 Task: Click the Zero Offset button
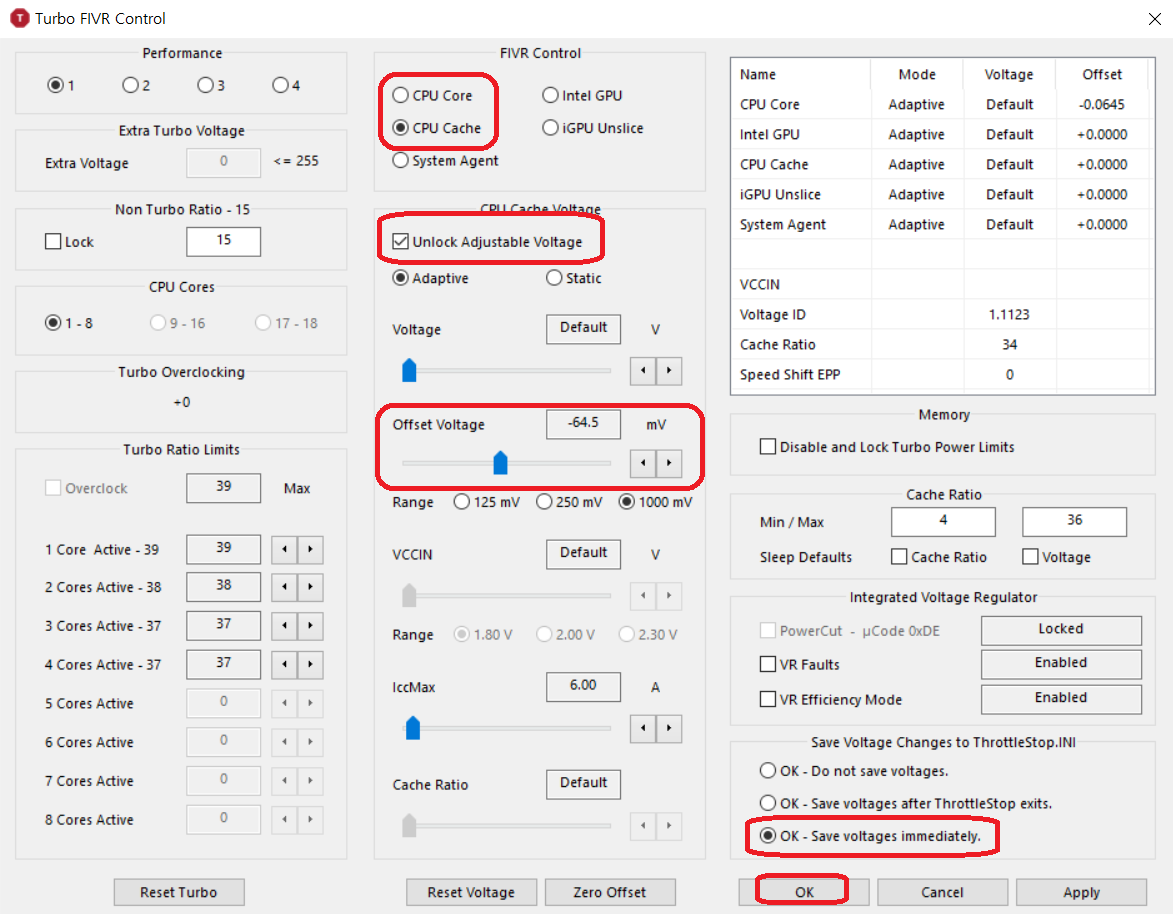(x=610, y=892)
